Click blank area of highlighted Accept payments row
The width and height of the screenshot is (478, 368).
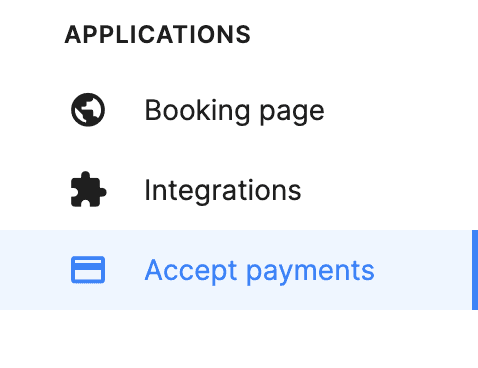(x=423, y=270)
